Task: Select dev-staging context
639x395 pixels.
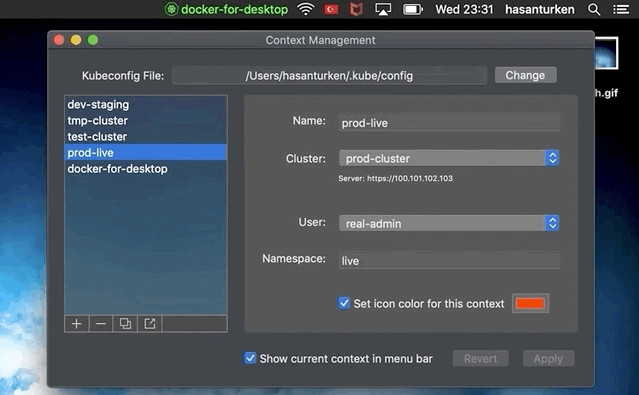Action: [x=145, y=104]
